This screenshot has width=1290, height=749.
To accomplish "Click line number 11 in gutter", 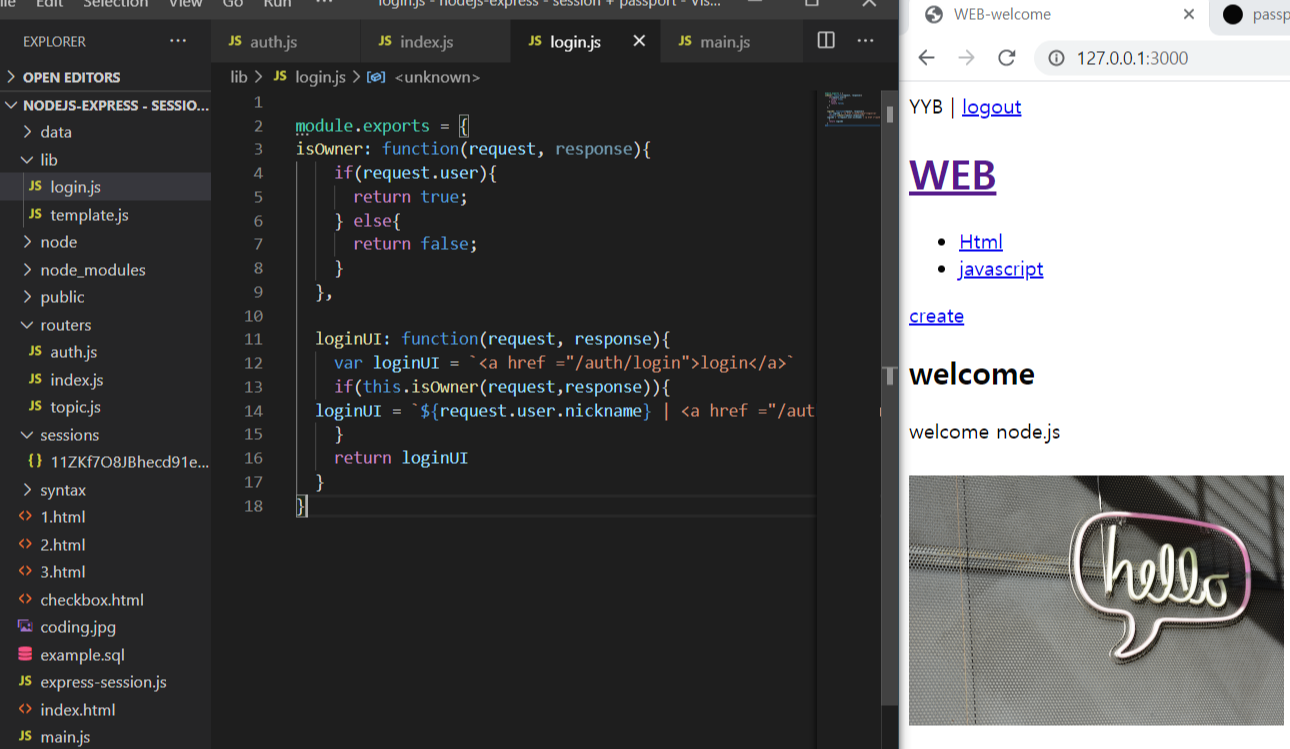I will tap(253, 339).
